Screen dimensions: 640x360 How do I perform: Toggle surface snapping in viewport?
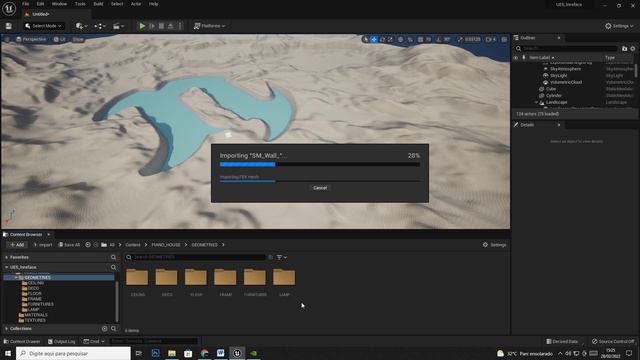410,39
